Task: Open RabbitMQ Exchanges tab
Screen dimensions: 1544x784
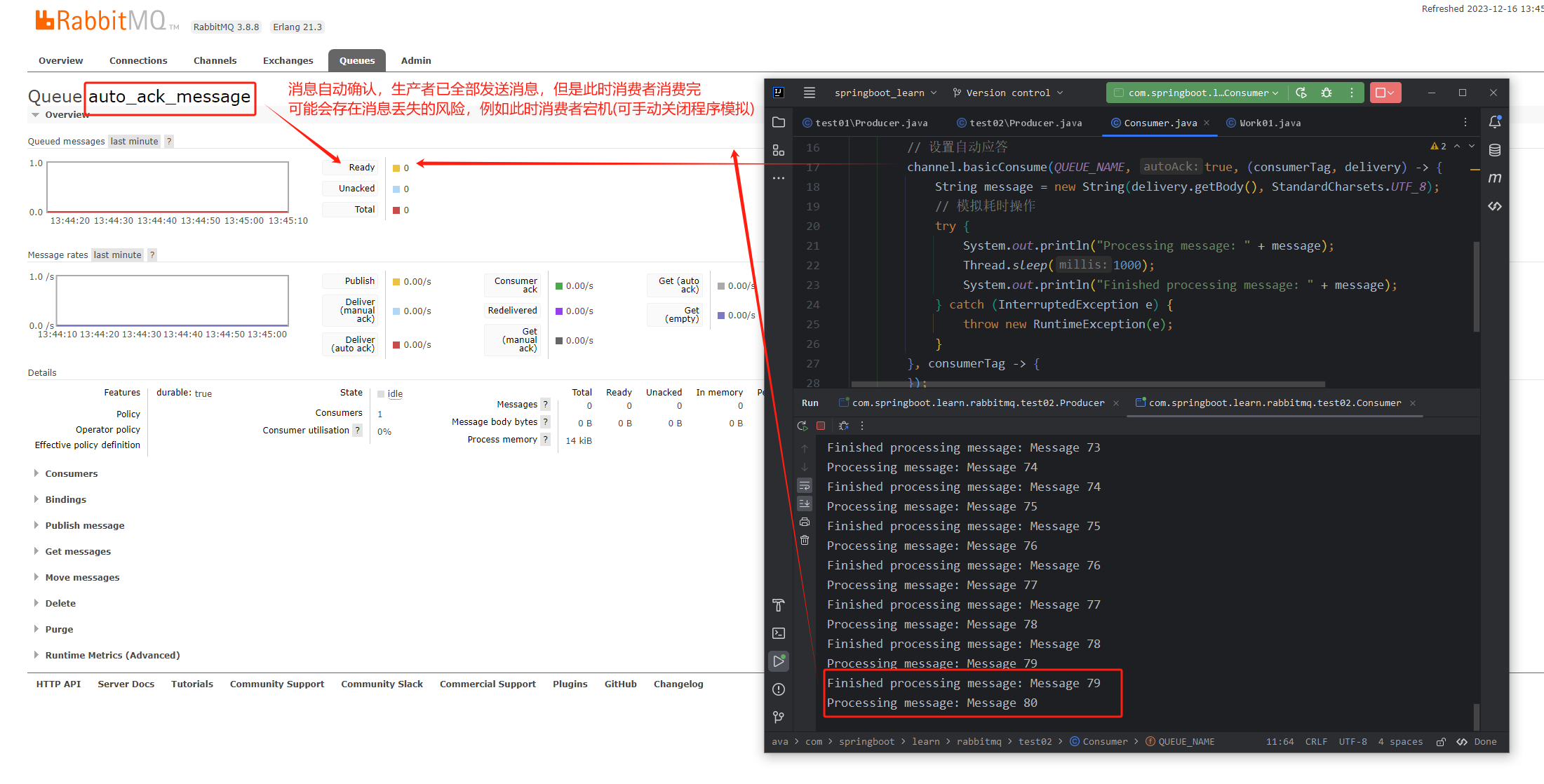Action: coord(288,60)
